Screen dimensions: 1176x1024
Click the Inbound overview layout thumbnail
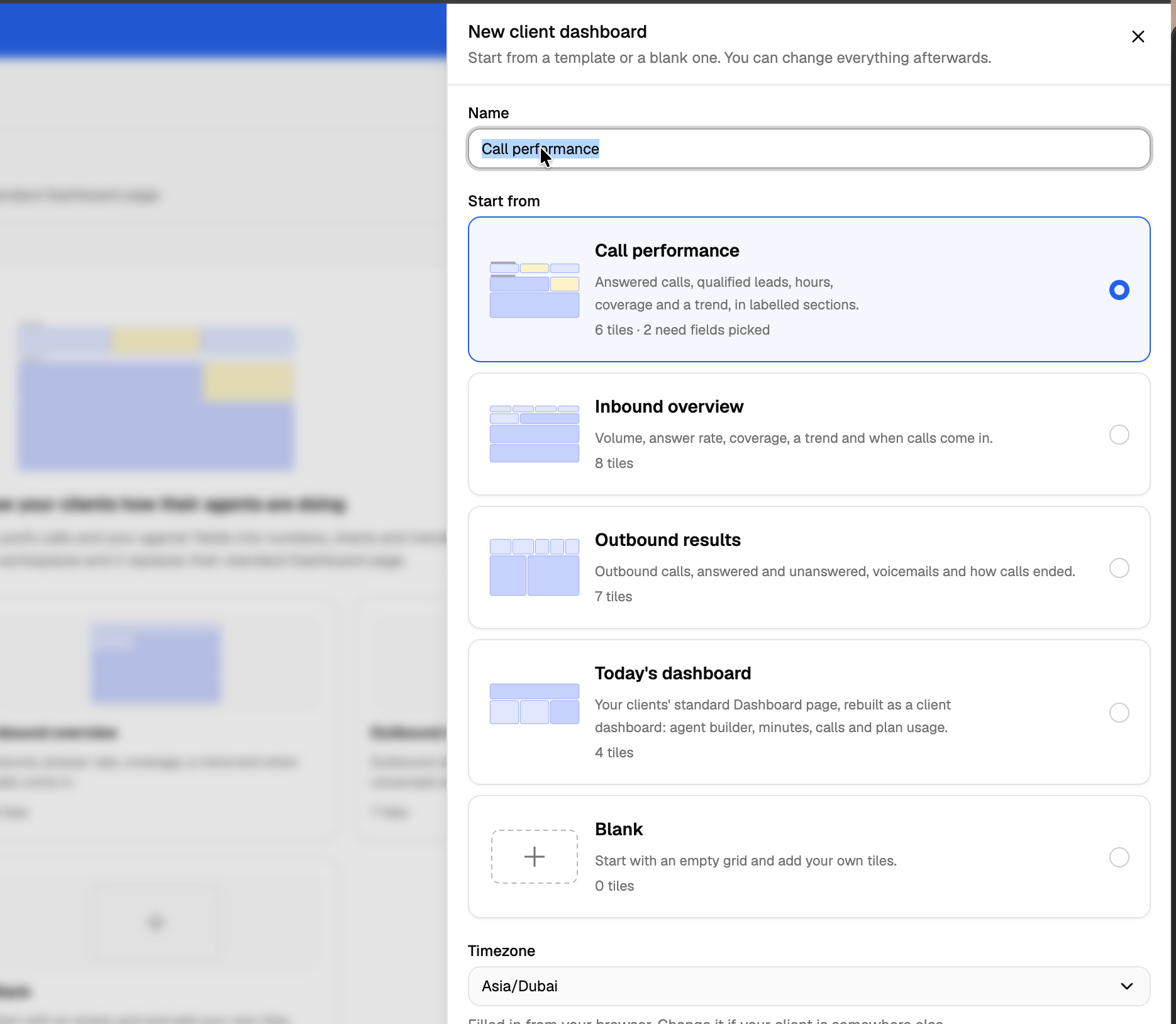coord(535,434)
